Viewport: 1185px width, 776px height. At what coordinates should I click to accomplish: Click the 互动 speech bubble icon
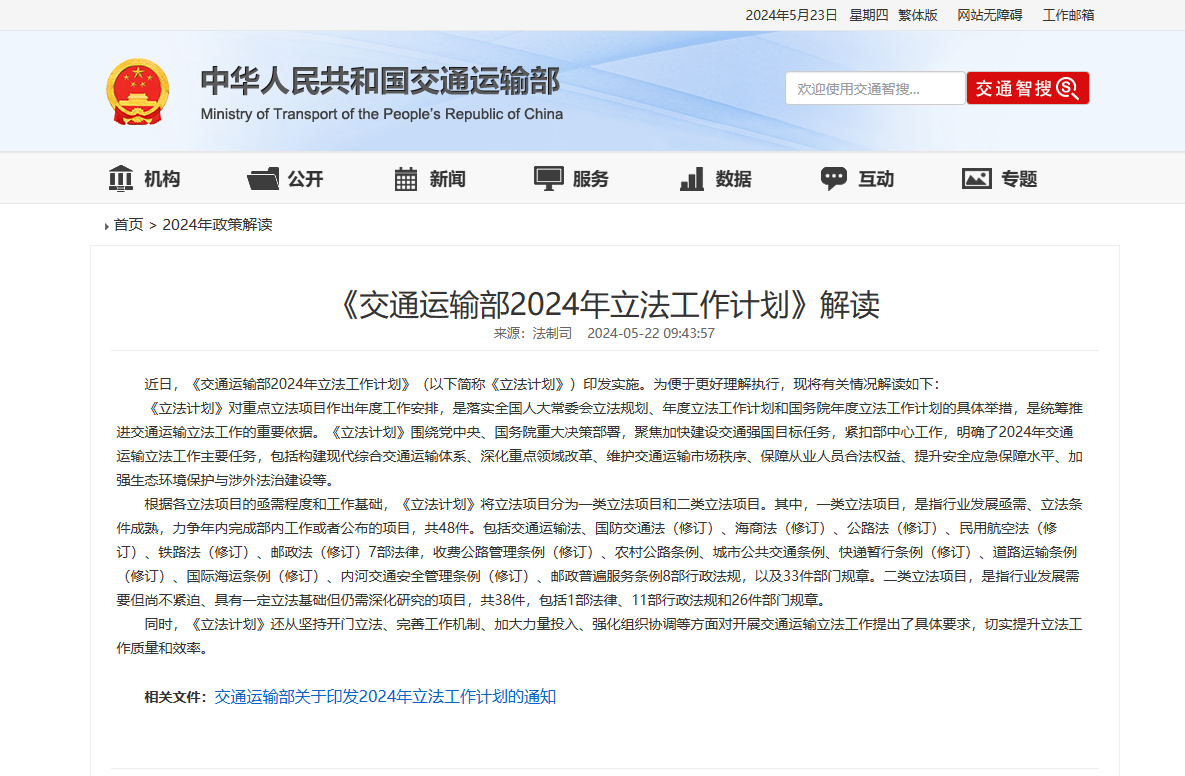click(x=834, y=178)
